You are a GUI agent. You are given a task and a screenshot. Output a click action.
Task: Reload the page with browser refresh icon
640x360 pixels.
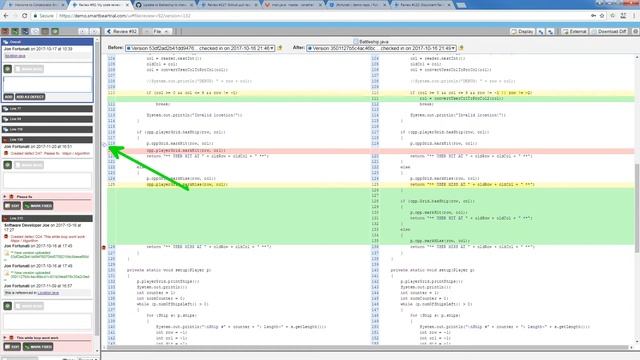(x=24, y=16)
